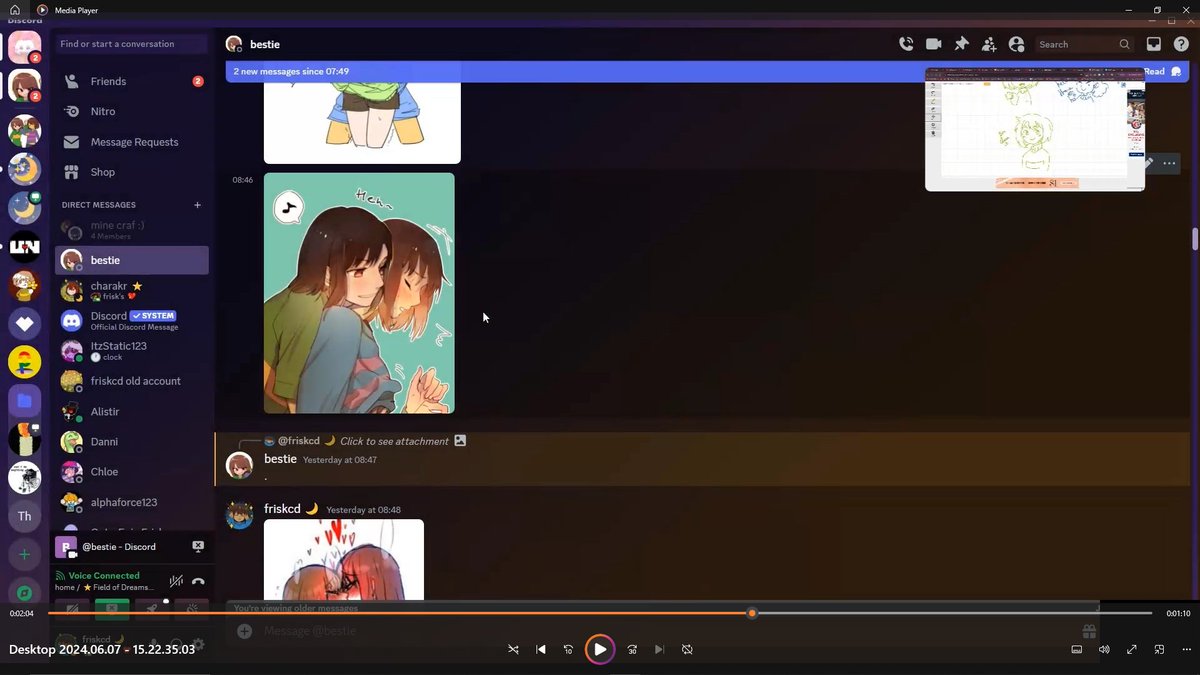1200x675 pixels.
Task: Open Friends in Discord sidebar
Action: (132, 81)
